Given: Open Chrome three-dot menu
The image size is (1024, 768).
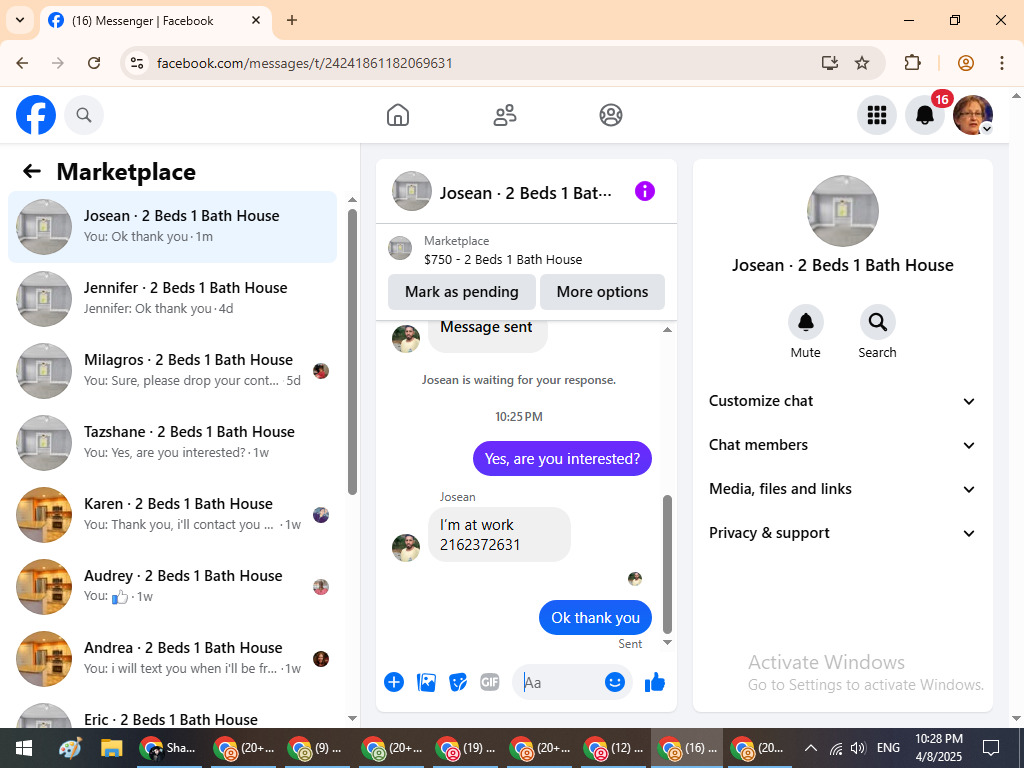Looking at the screenshot, I should [x=1002, y=63].
